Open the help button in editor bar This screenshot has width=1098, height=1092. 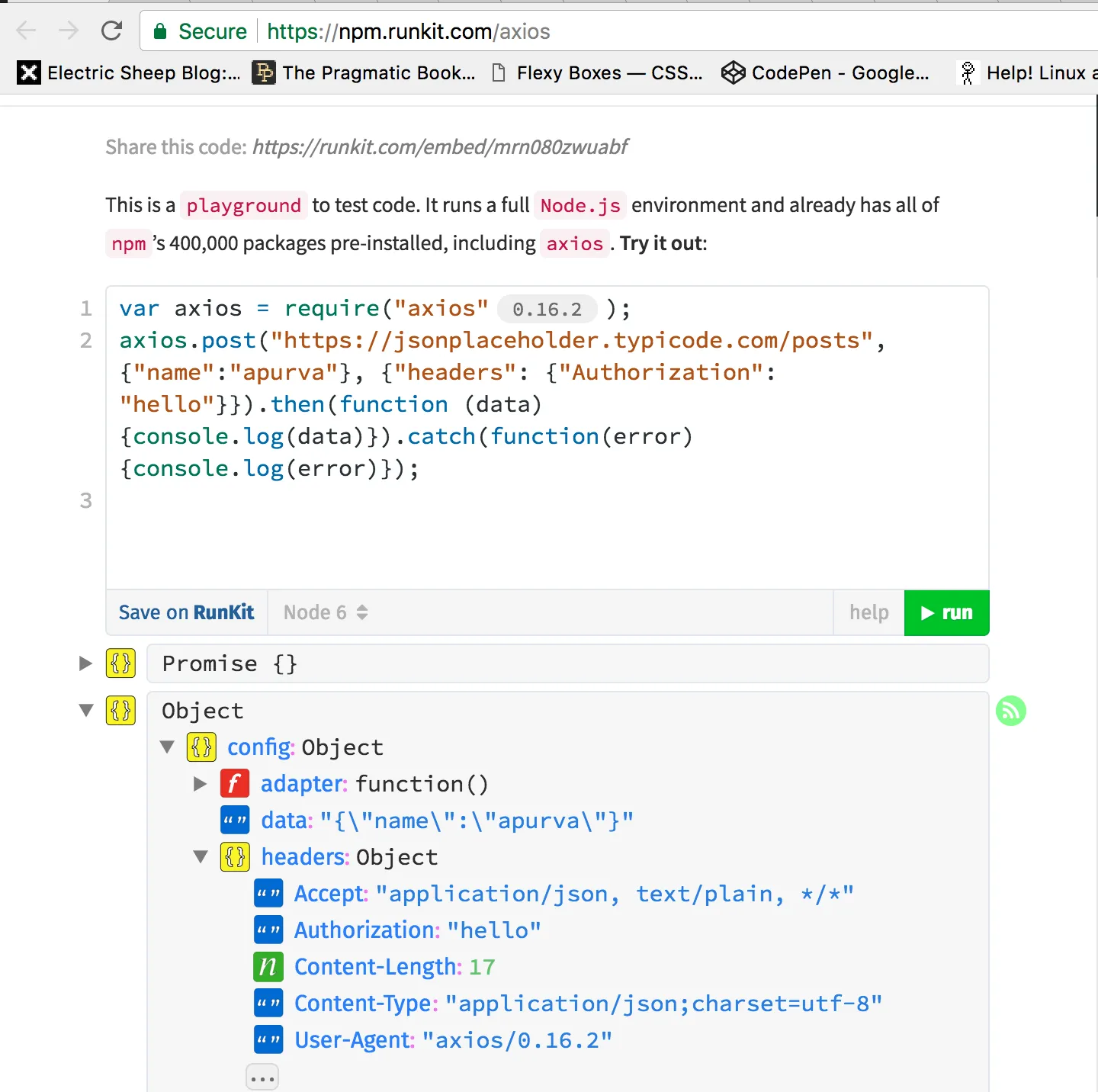point(869,612)
